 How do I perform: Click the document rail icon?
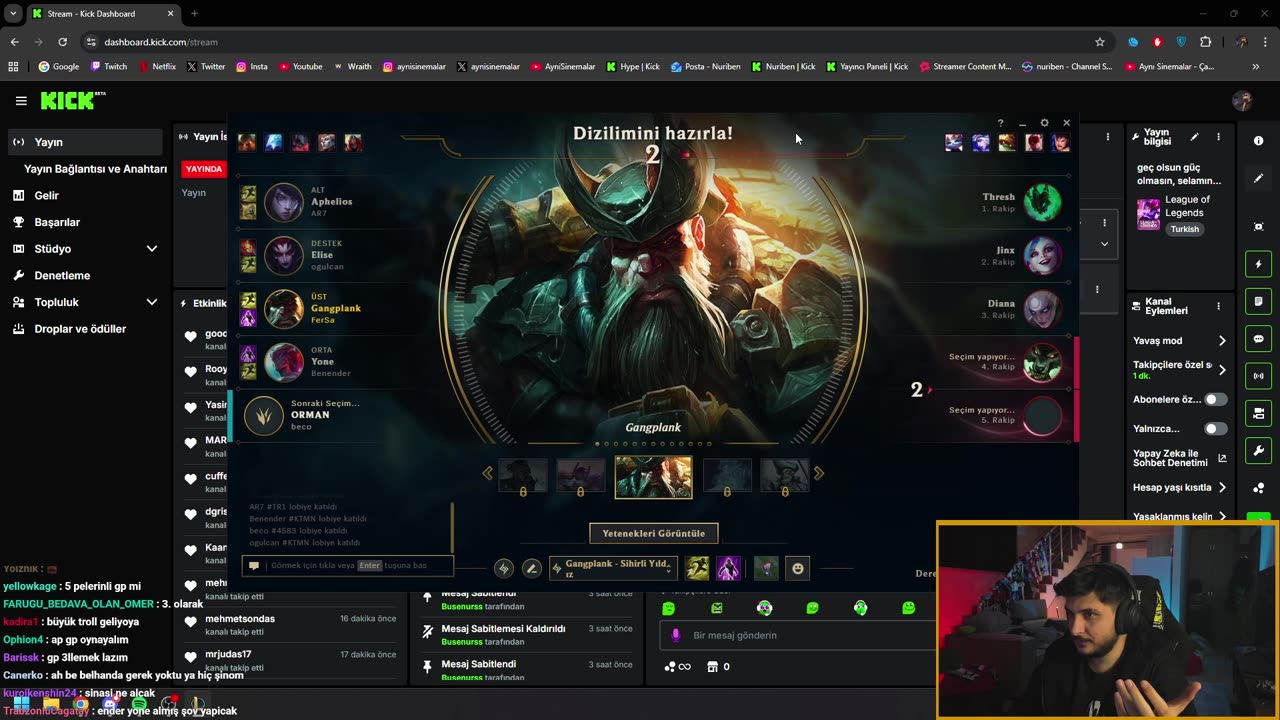pos(1258,301)
